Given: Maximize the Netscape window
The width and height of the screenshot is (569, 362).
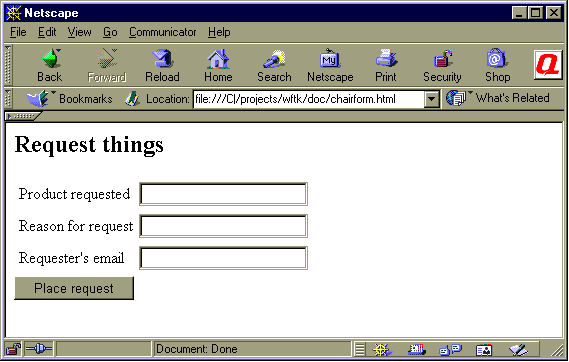Looking at the screenshot, I should pyautogui.click(x=535, y=13).
